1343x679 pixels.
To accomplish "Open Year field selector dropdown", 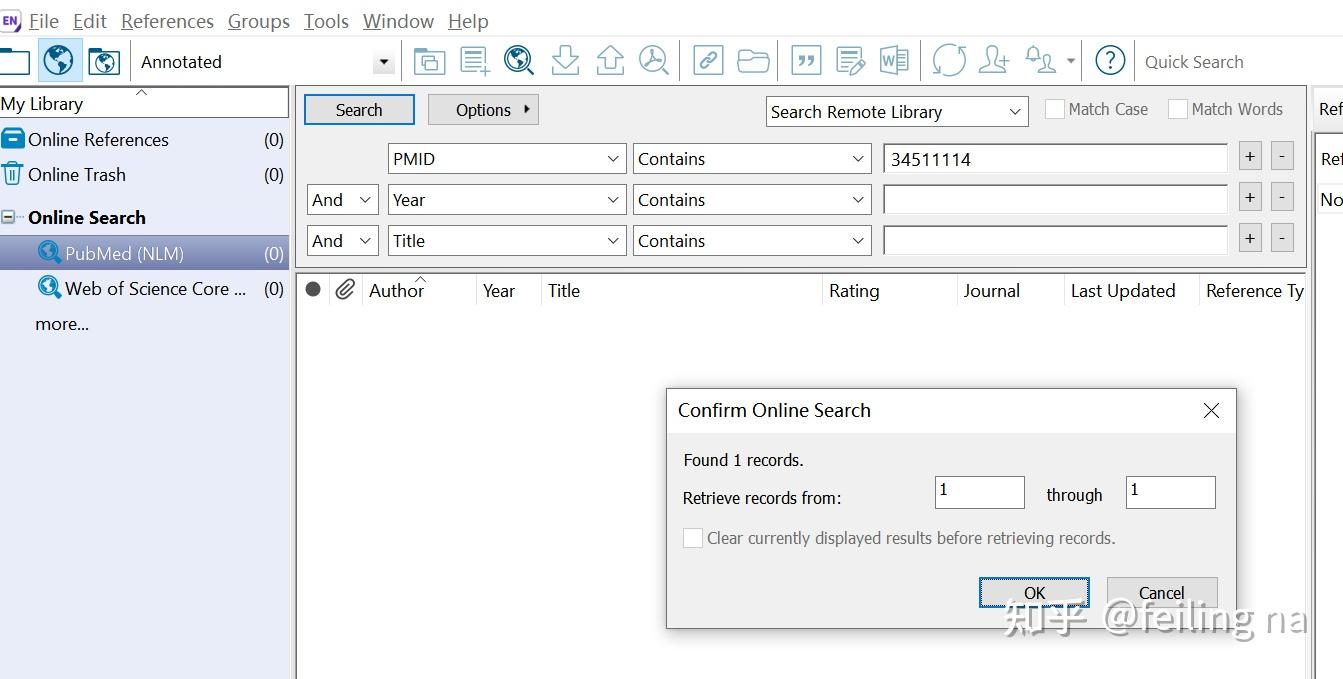I will (507, 200).
